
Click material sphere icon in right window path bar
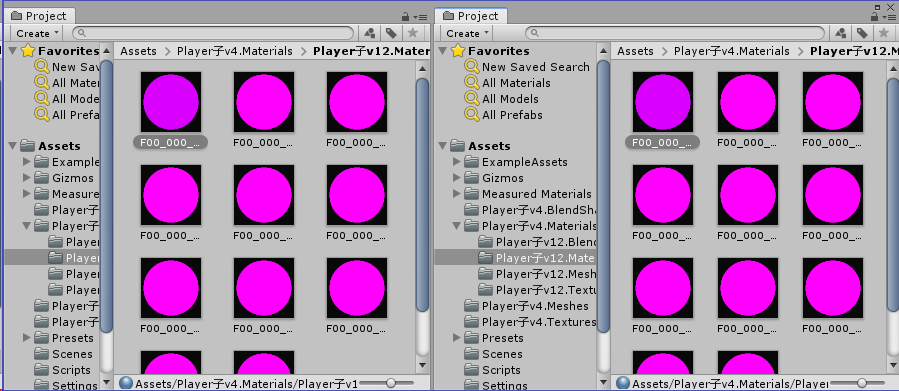pos(623,383)
